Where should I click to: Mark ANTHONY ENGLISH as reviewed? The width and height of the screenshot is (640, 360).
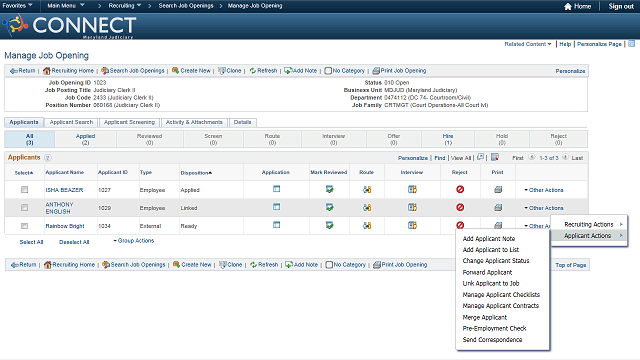329,207
